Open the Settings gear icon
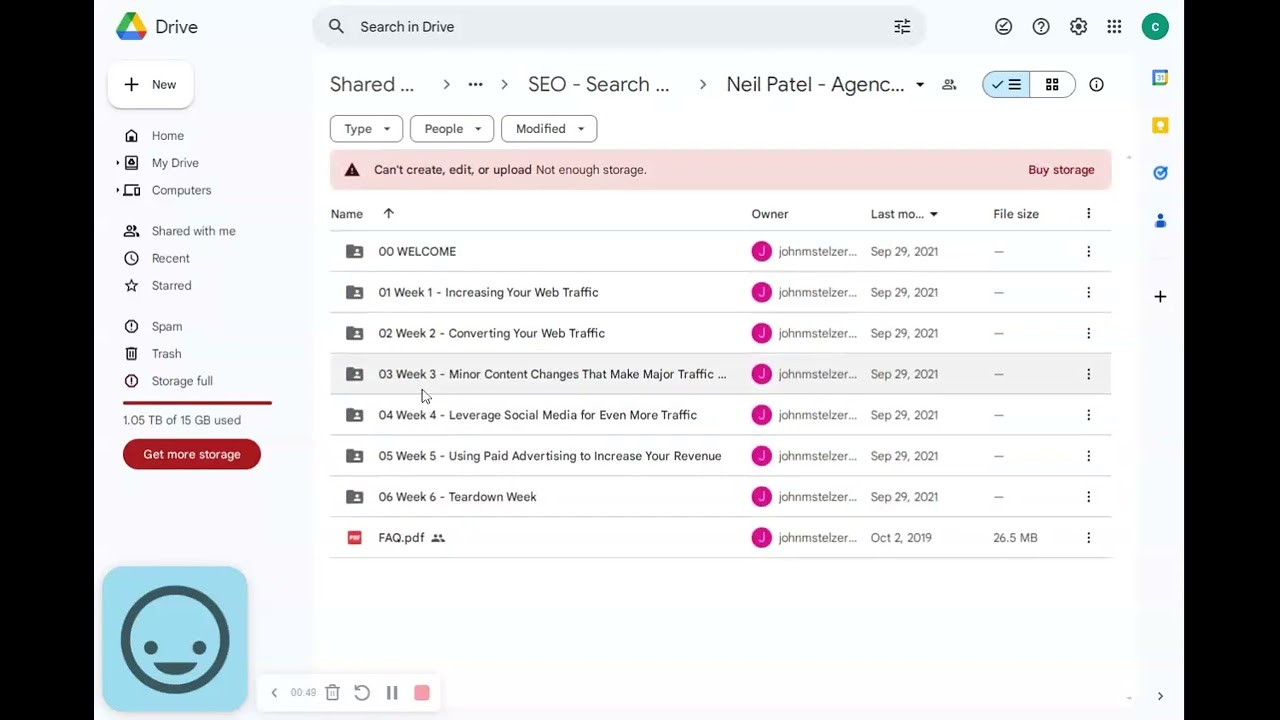Image resolution: width=1280 pixels, height=720 pixels. pyautogui.click(x=1078, y=27)
